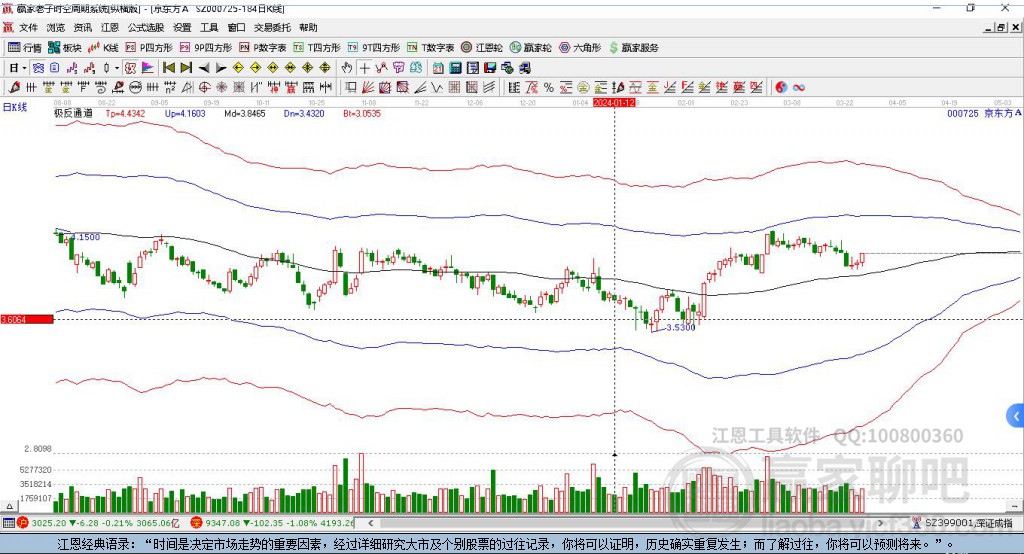Screen dimensions: 1024x554
Task: Click the up-triangle button beside volume panel
Action: [x=9, y=506]
